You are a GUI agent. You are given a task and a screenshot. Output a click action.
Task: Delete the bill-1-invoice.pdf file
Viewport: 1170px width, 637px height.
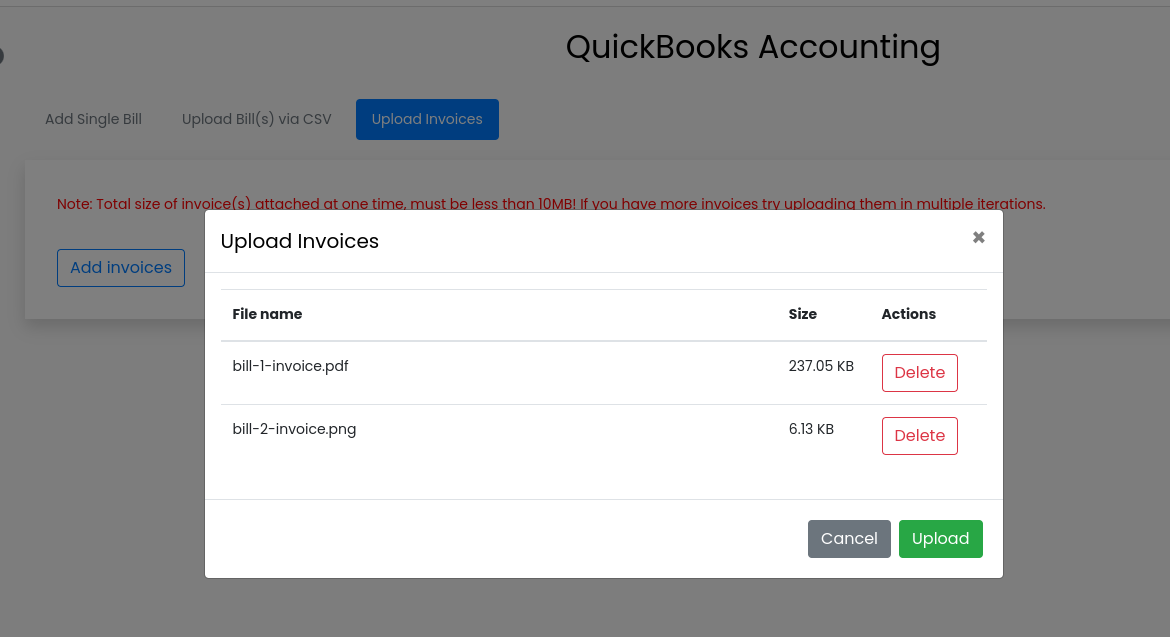[x=919, y=372]
